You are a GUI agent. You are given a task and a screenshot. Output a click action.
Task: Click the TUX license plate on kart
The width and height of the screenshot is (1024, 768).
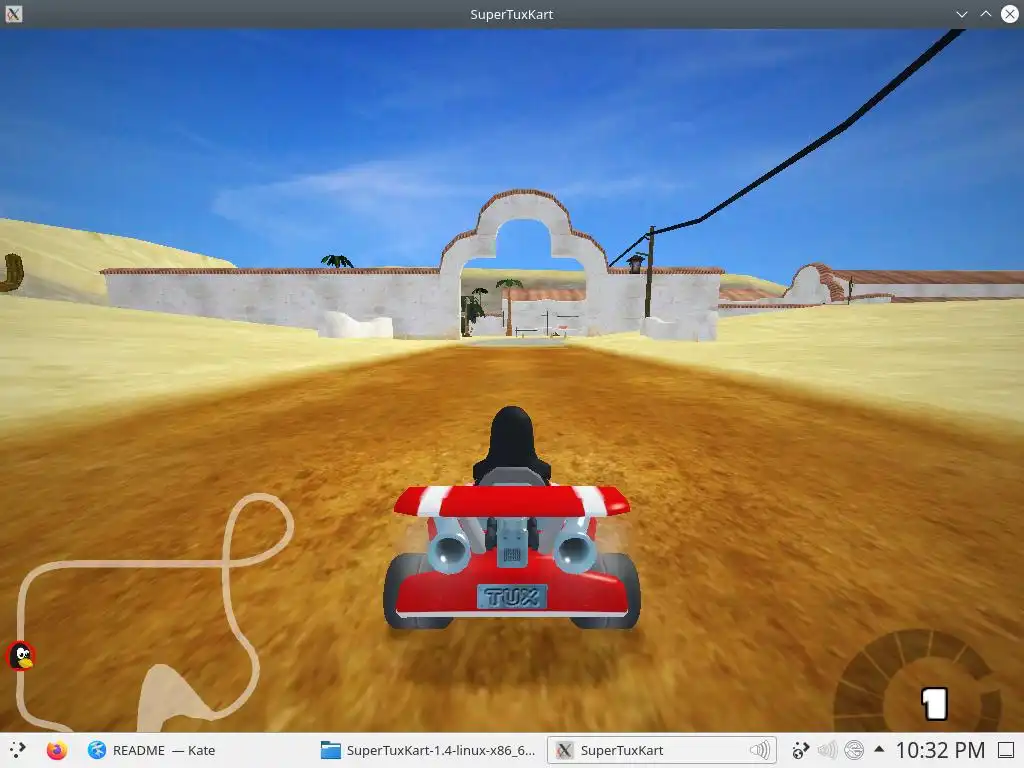coord(512,597)
